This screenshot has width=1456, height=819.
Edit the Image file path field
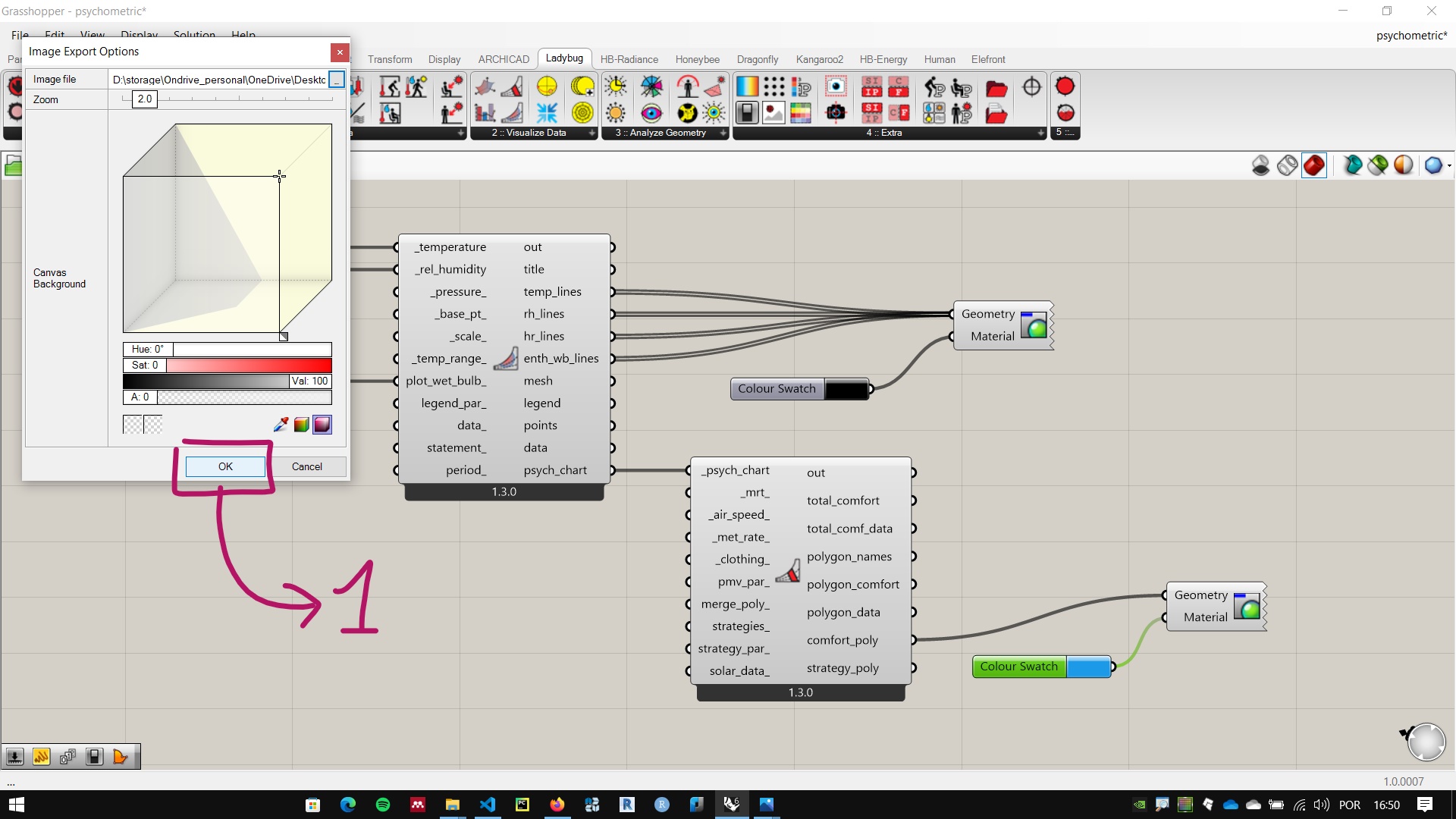click(218, 80)
